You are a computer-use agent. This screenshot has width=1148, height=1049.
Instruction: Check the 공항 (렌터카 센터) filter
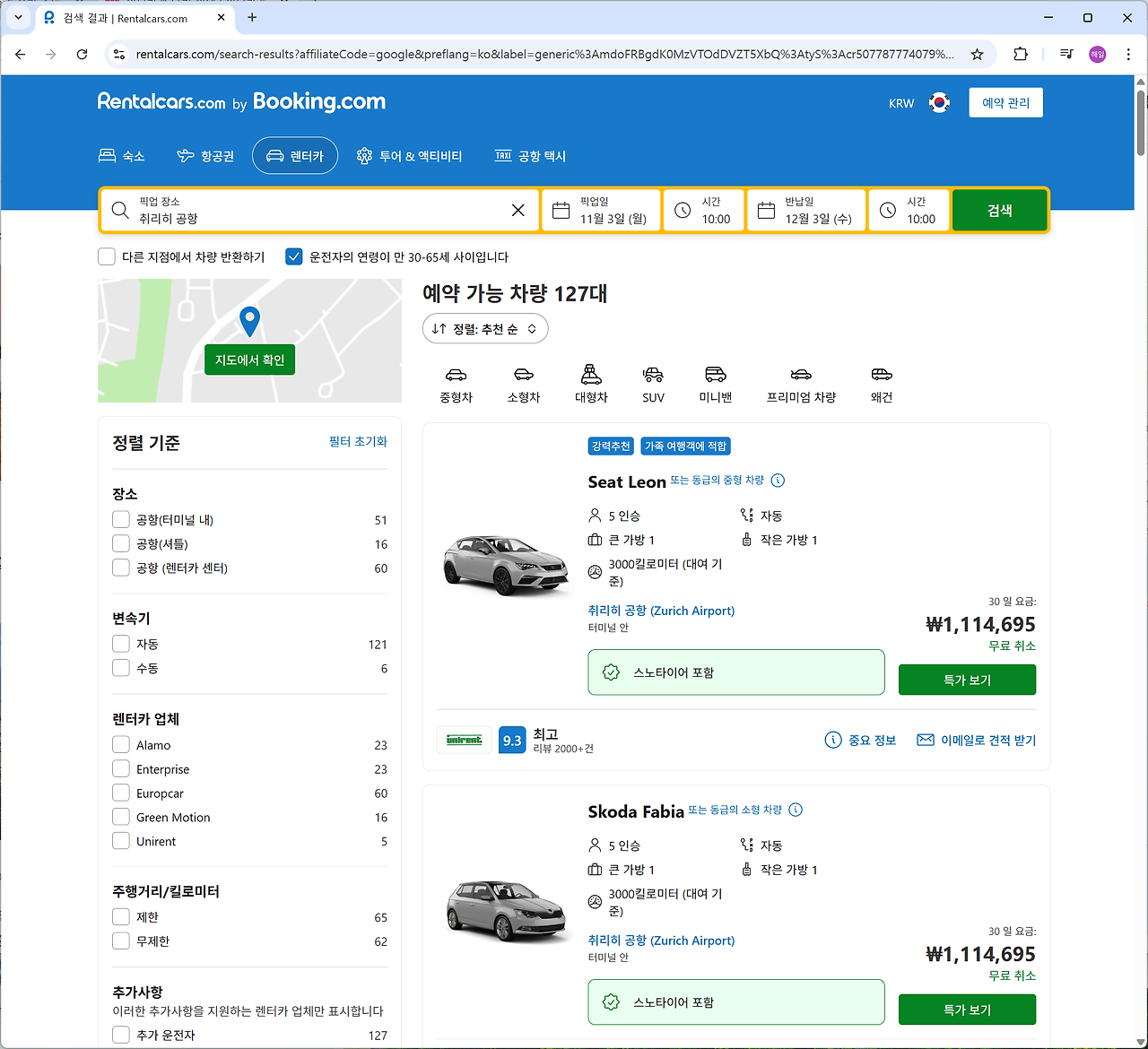click(121, 568)
